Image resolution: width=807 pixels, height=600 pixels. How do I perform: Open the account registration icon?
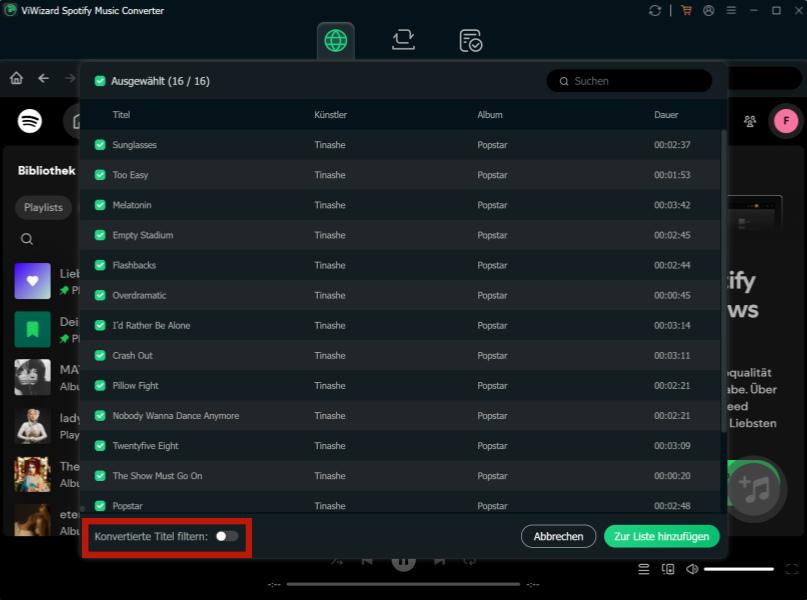coord(709,10)
